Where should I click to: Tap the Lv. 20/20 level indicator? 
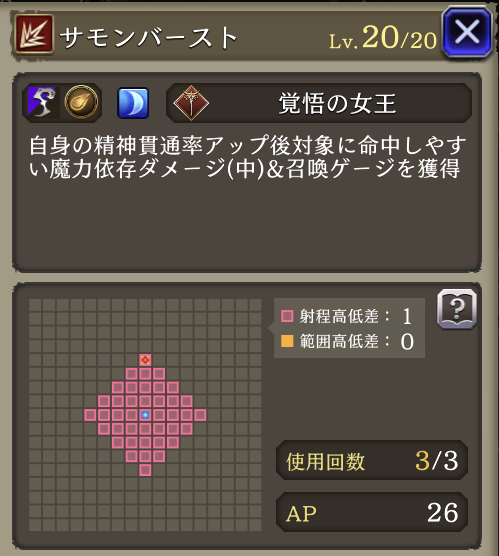(x=383, y=38)
